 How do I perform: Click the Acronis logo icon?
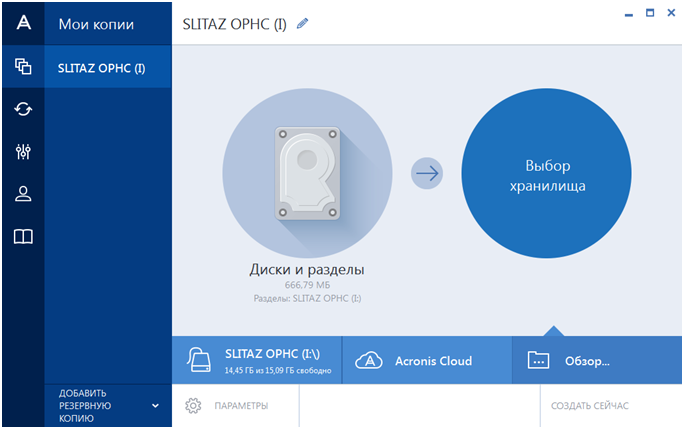[24, 22]
